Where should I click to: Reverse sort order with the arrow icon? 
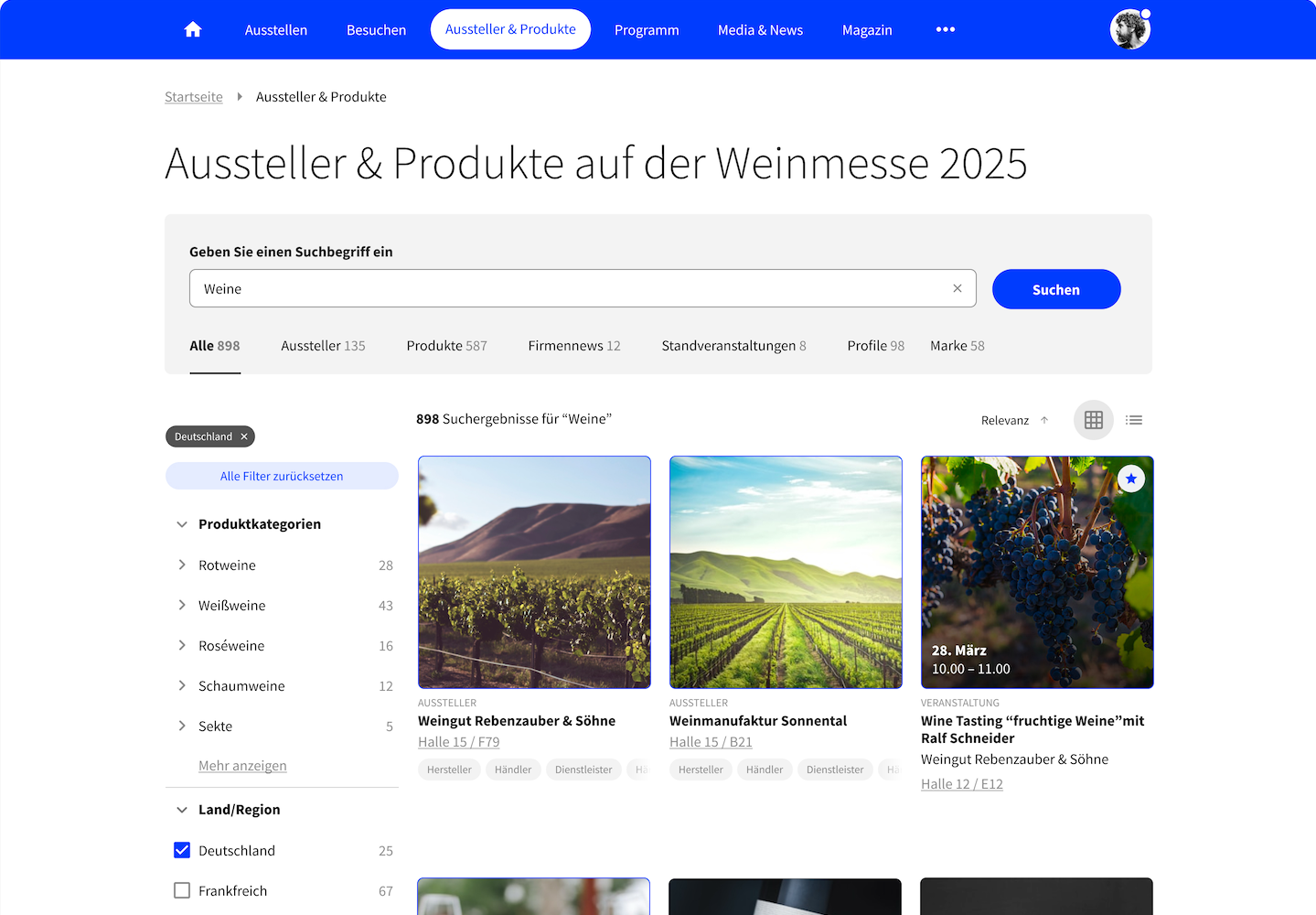[1044, 420]
